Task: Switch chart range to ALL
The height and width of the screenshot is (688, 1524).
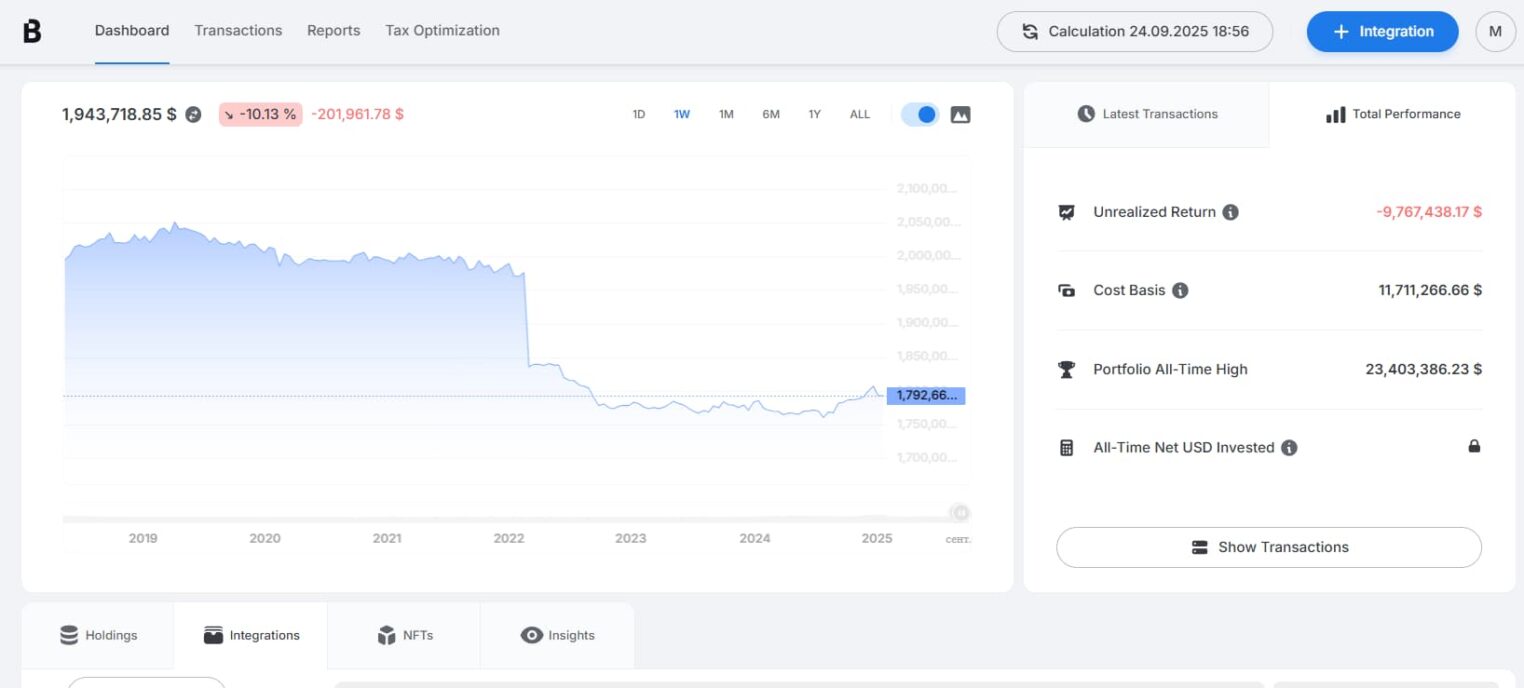Action: point(860,115)
